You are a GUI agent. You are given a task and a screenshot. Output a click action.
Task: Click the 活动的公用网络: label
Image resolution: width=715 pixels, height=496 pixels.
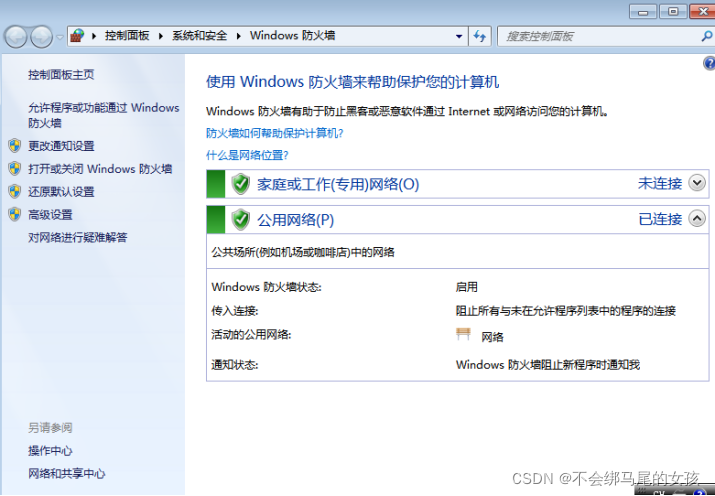251,335
